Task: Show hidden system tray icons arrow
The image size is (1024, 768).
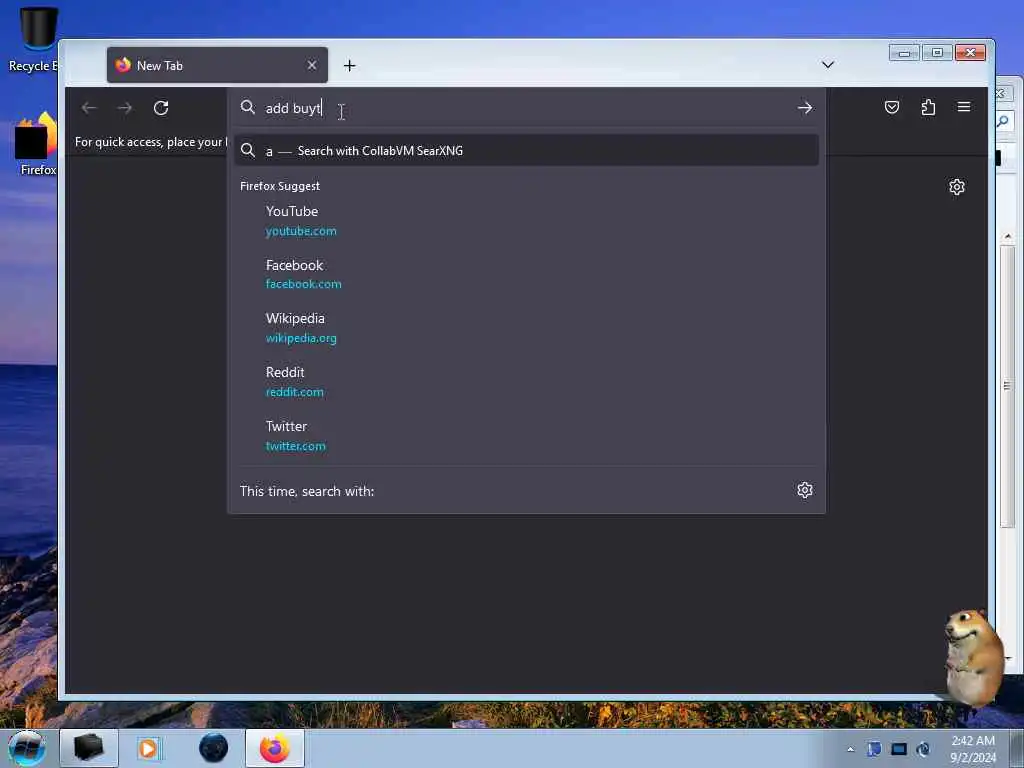Action: 850,749
